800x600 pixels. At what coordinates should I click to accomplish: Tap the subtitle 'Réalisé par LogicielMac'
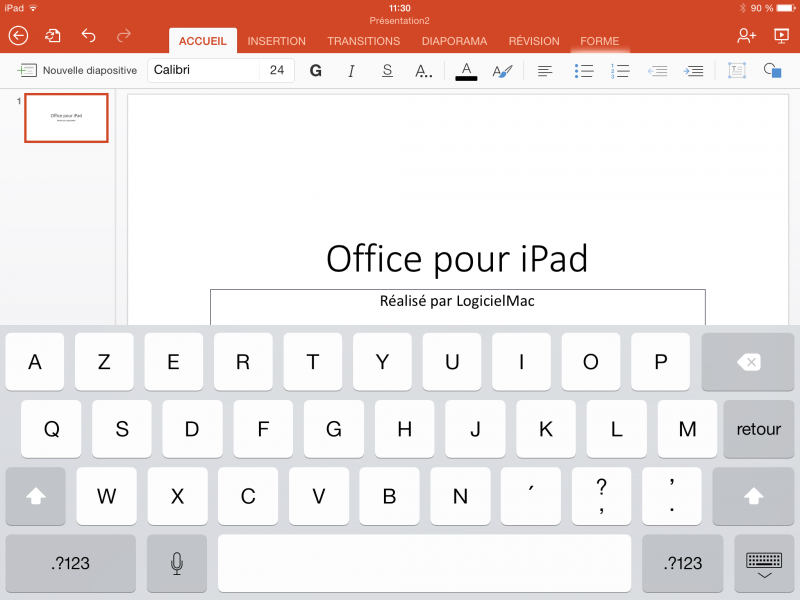457,301
